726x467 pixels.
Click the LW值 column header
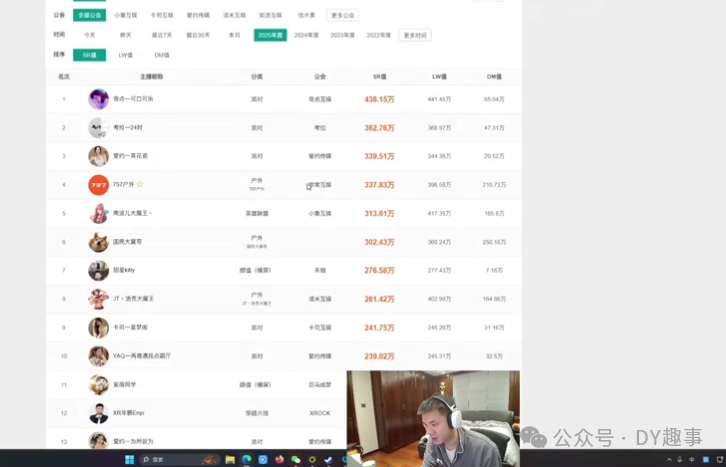tap(439, 76)
